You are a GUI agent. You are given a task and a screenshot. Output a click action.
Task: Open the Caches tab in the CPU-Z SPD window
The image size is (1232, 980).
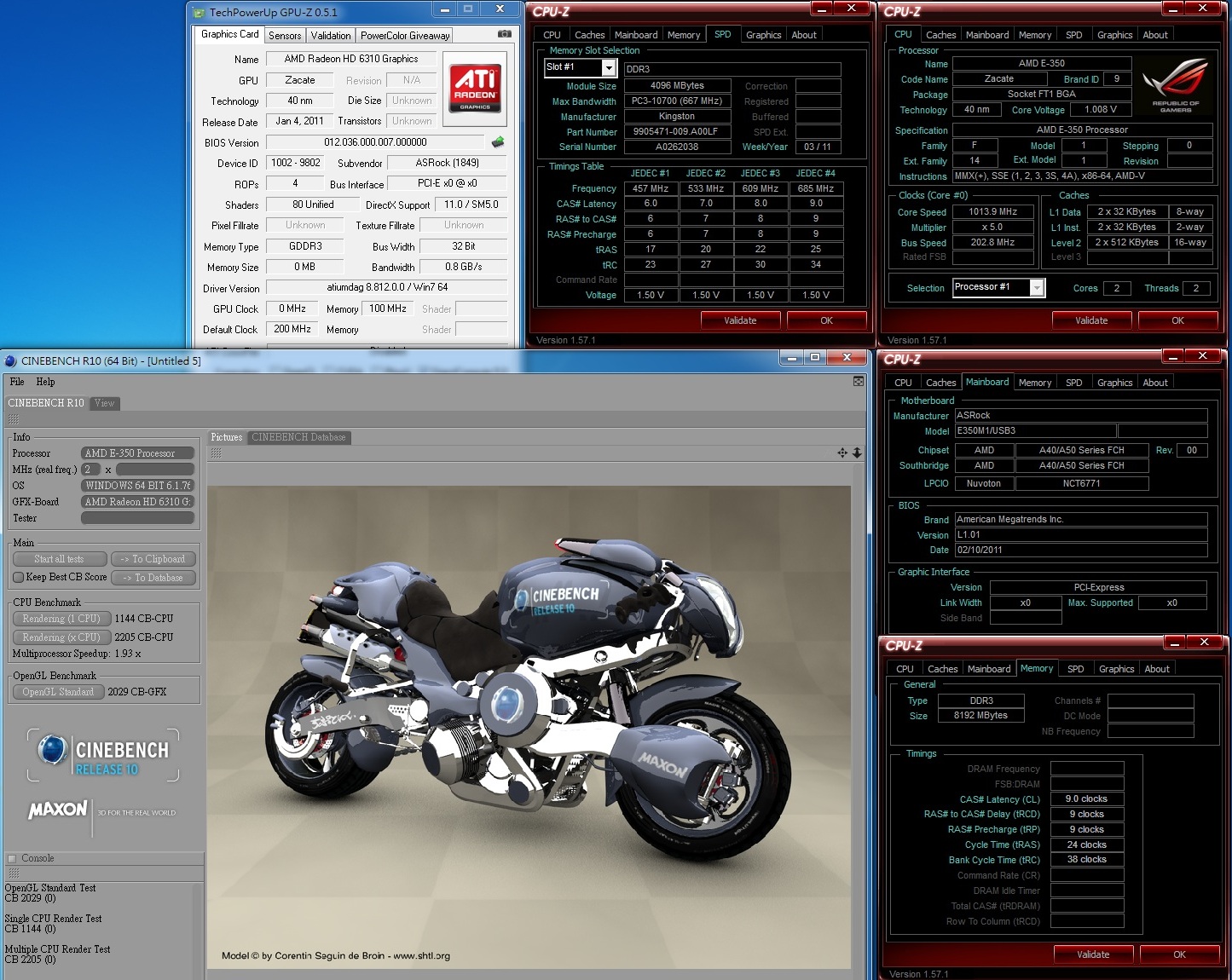tap(589, 35)
